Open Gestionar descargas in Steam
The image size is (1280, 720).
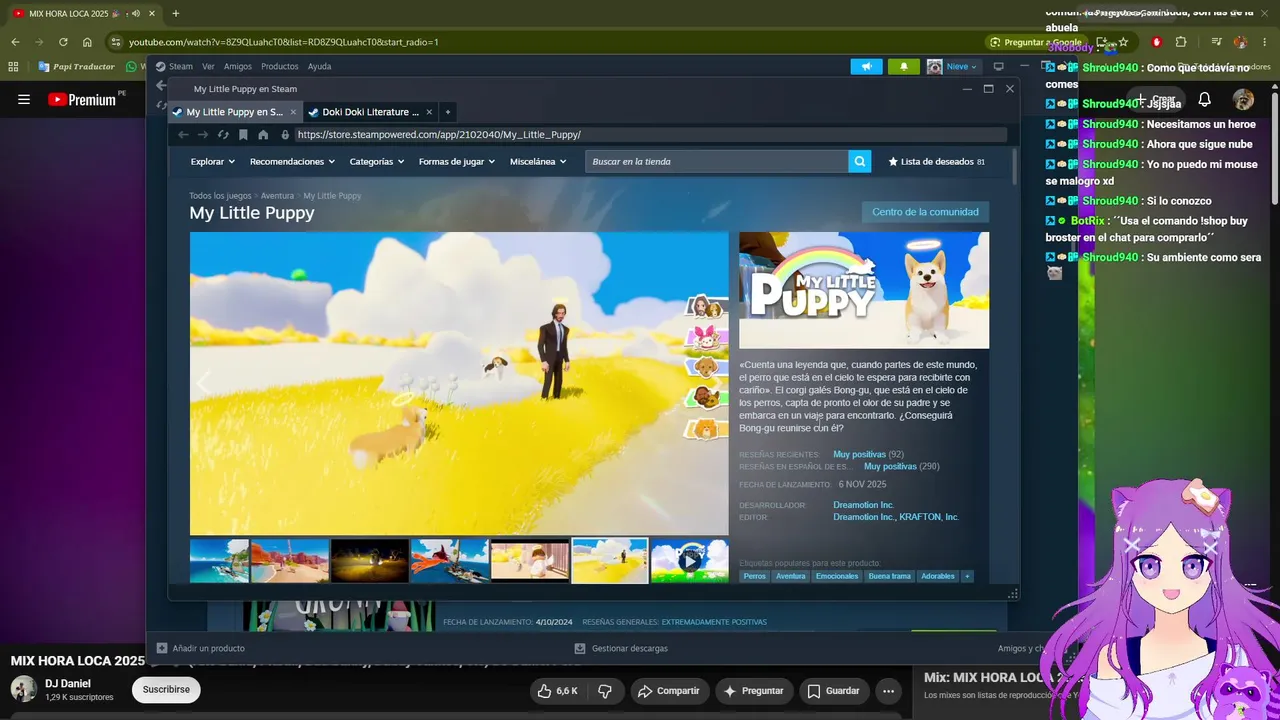pyautogui.click(x=619, y=648)
